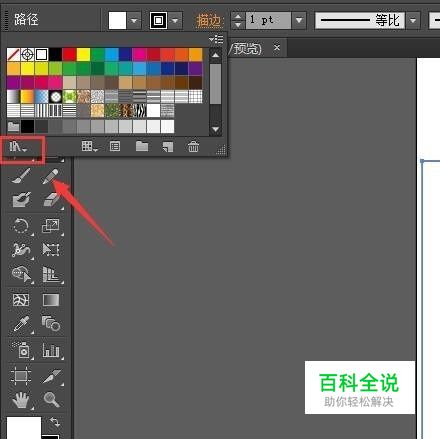Open Show Swatch Kinds menu
The image size is (440, 439).
[x=89, y=146]
